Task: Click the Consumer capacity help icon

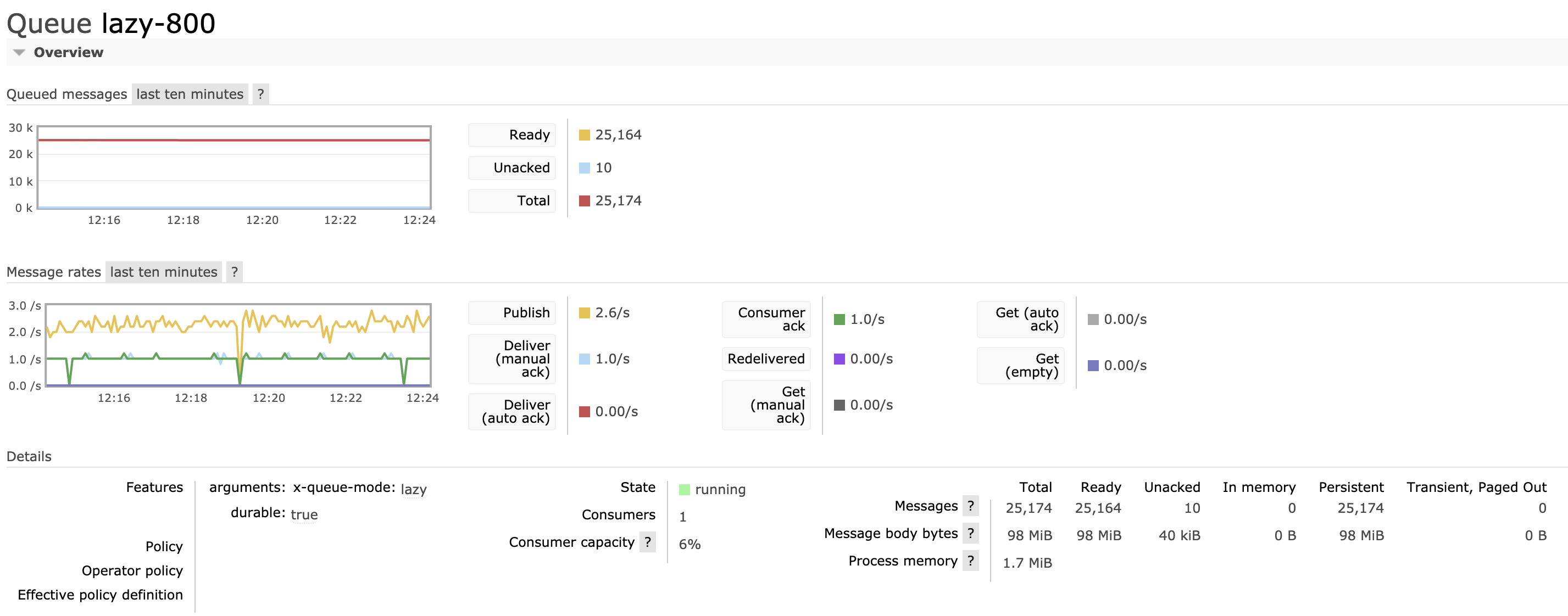Action: [x=647, y=541]
